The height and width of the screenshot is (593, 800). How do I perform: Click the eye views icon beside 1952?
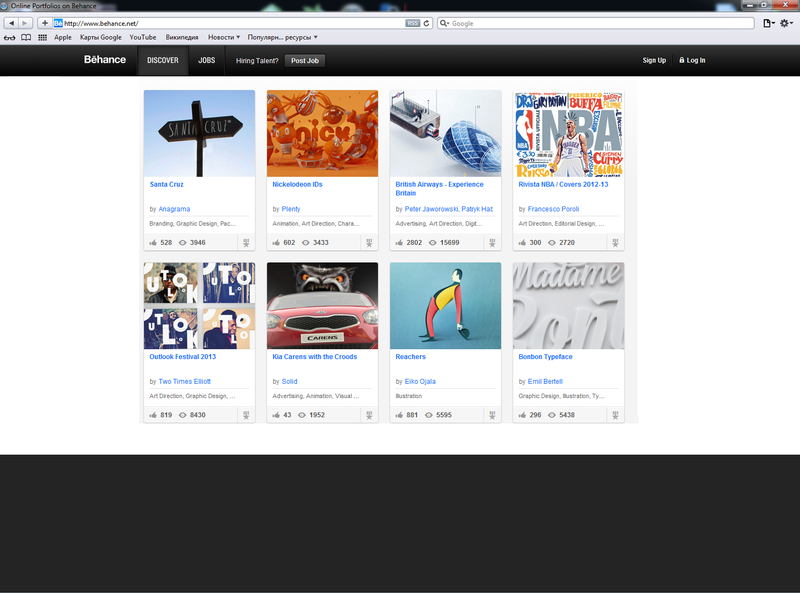(x=302, y=415)
